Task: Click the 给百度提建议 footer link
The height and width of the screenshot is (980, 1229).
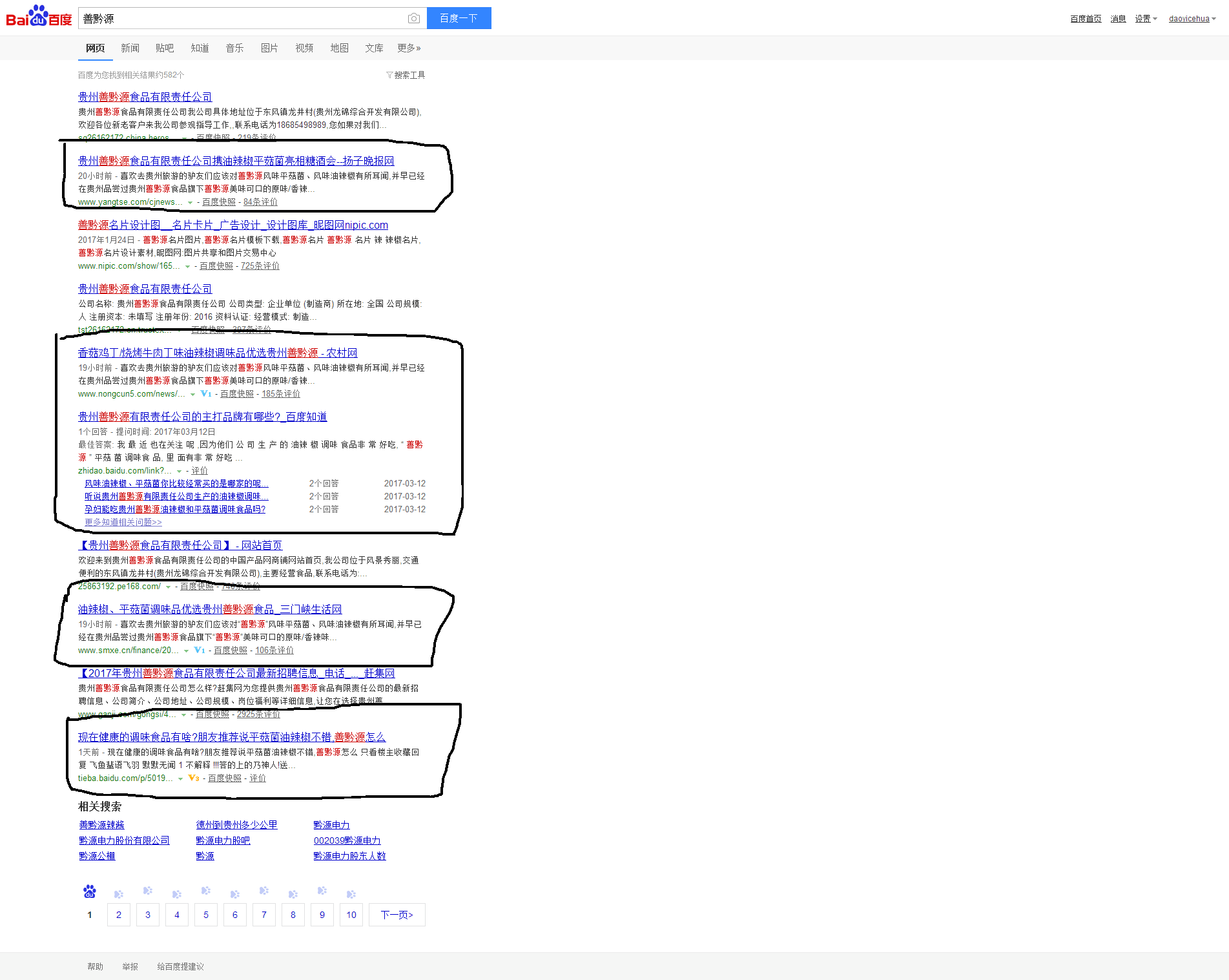Action: [180, 966]
